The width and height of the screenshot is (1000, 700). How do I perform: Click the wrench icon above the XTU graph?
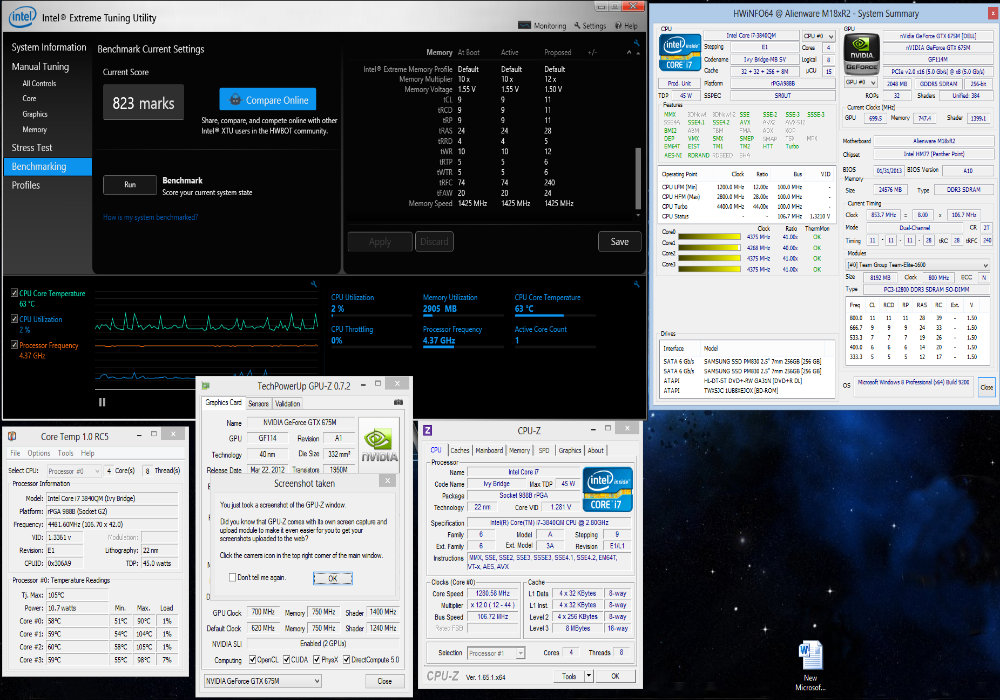pos(314,284)
